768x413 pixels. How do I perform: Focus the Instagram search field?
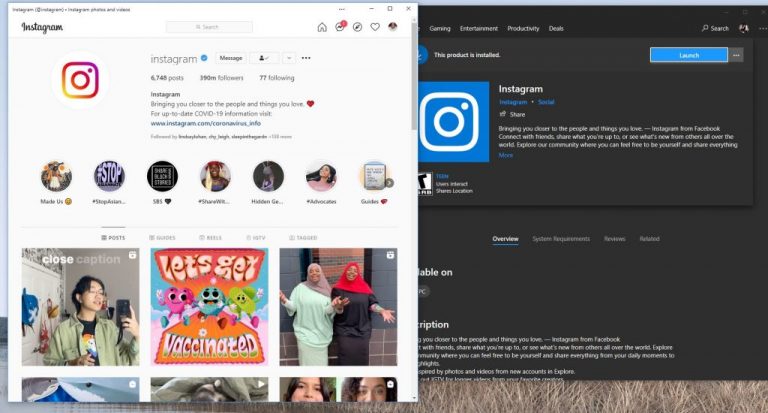[x=209, y=27]
